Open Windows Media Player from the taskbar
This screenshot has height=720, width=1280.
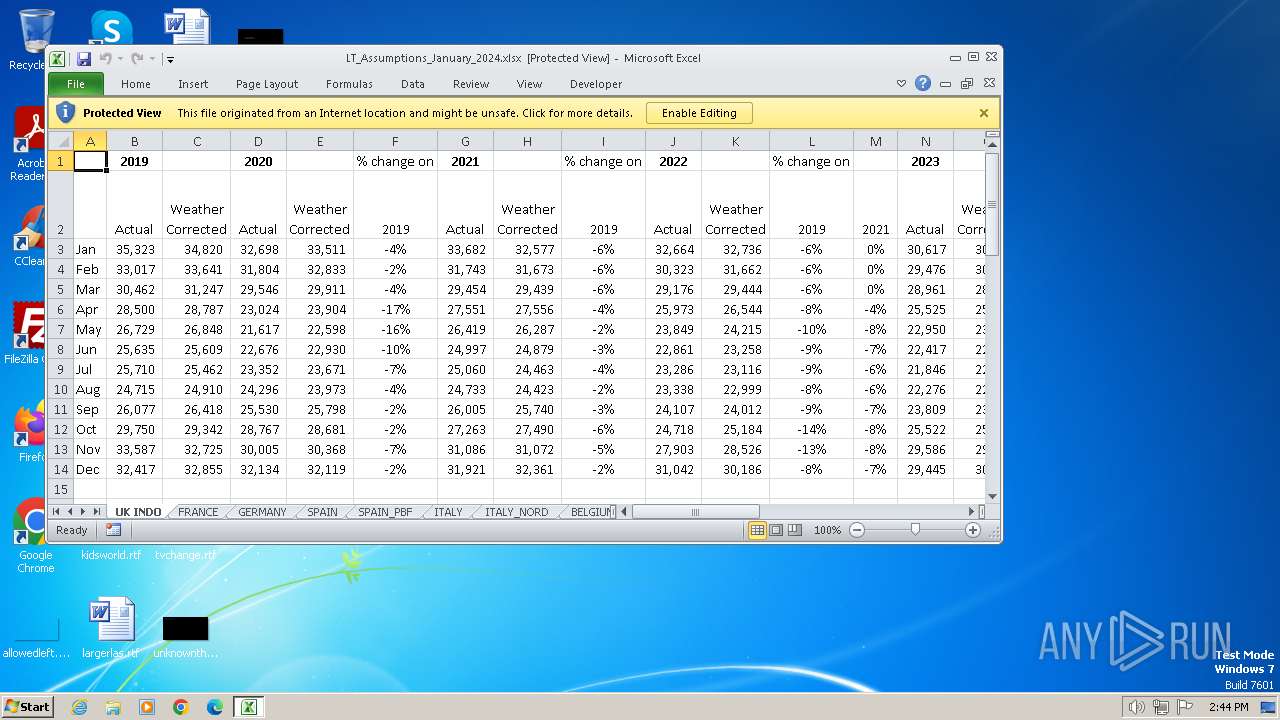point(147,707)
